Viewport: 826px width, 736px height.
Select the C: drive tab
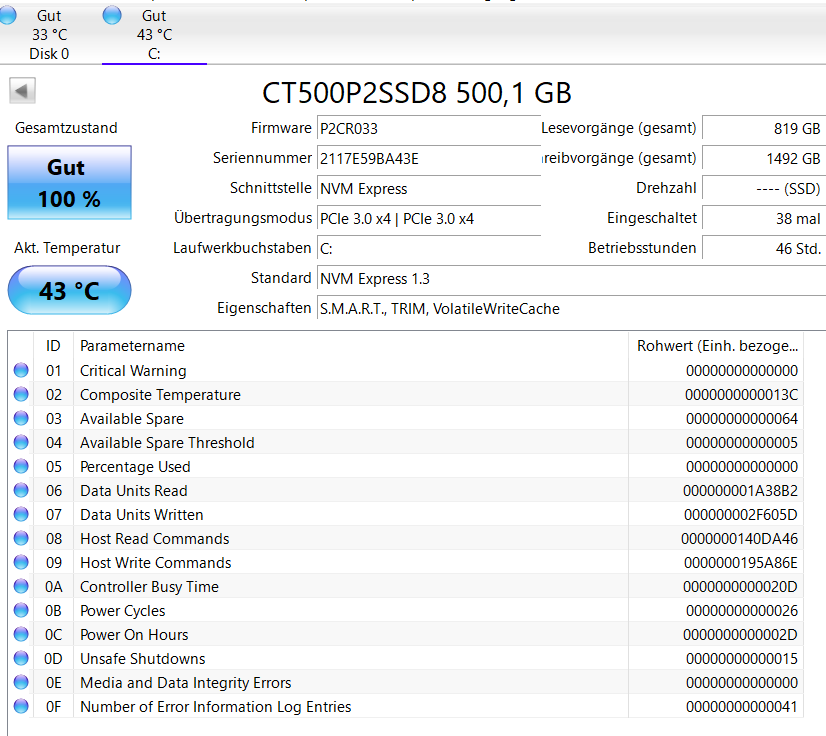tap(154, 35)
